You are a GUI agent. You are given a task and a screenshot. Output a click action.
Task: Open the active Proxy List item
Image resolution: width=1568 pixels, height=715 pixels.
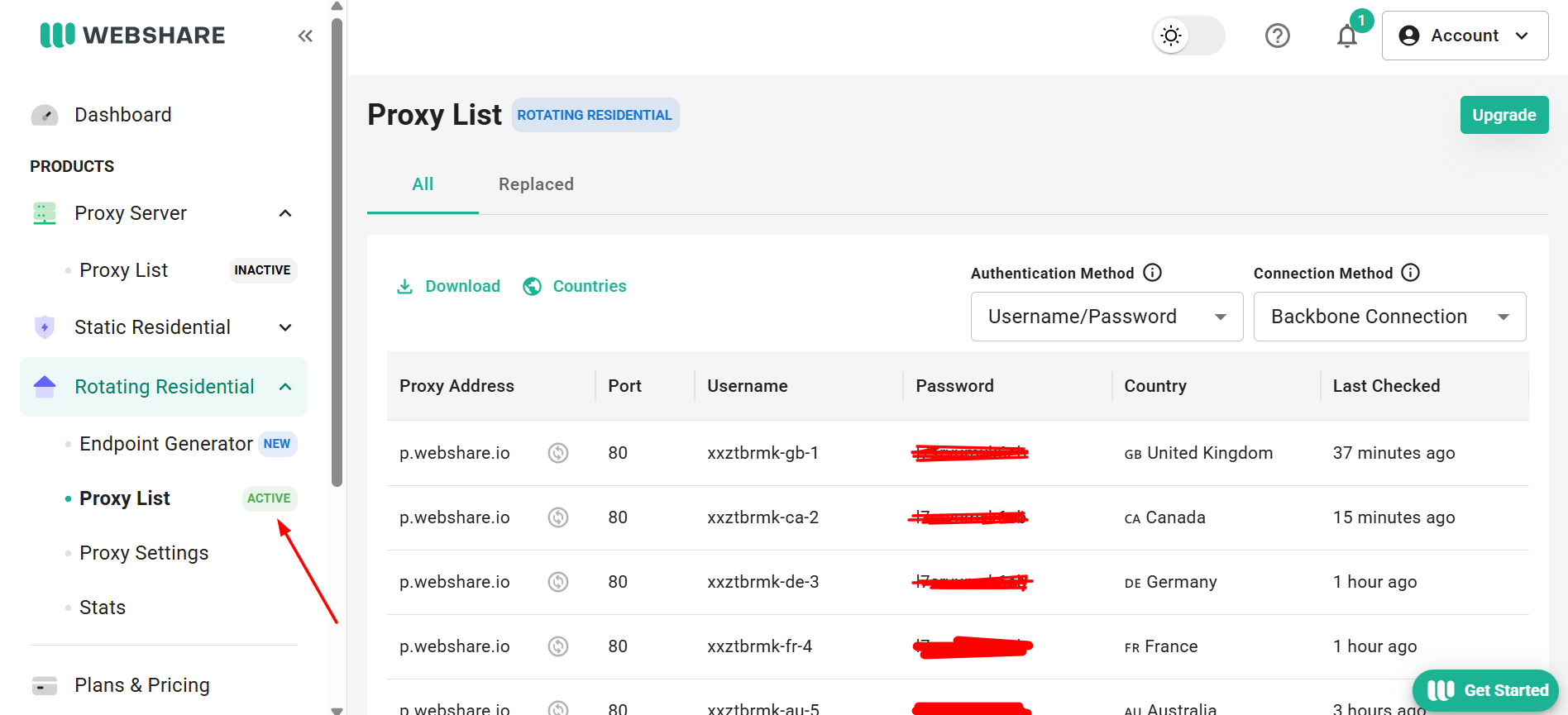tap(125, 498)
